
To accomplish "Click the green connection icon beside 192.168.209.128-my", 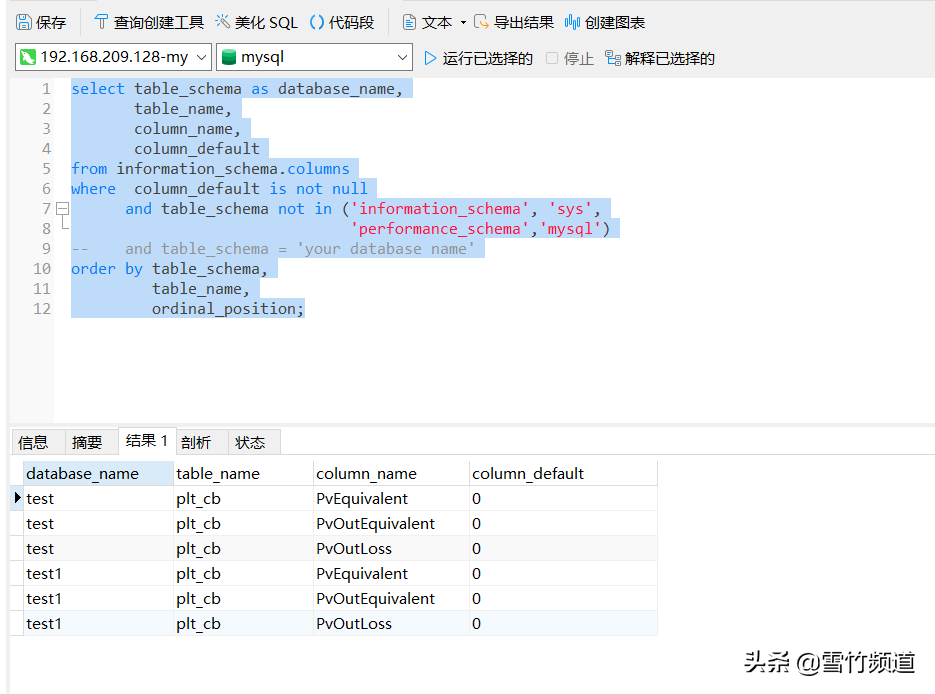I will 23,57.
